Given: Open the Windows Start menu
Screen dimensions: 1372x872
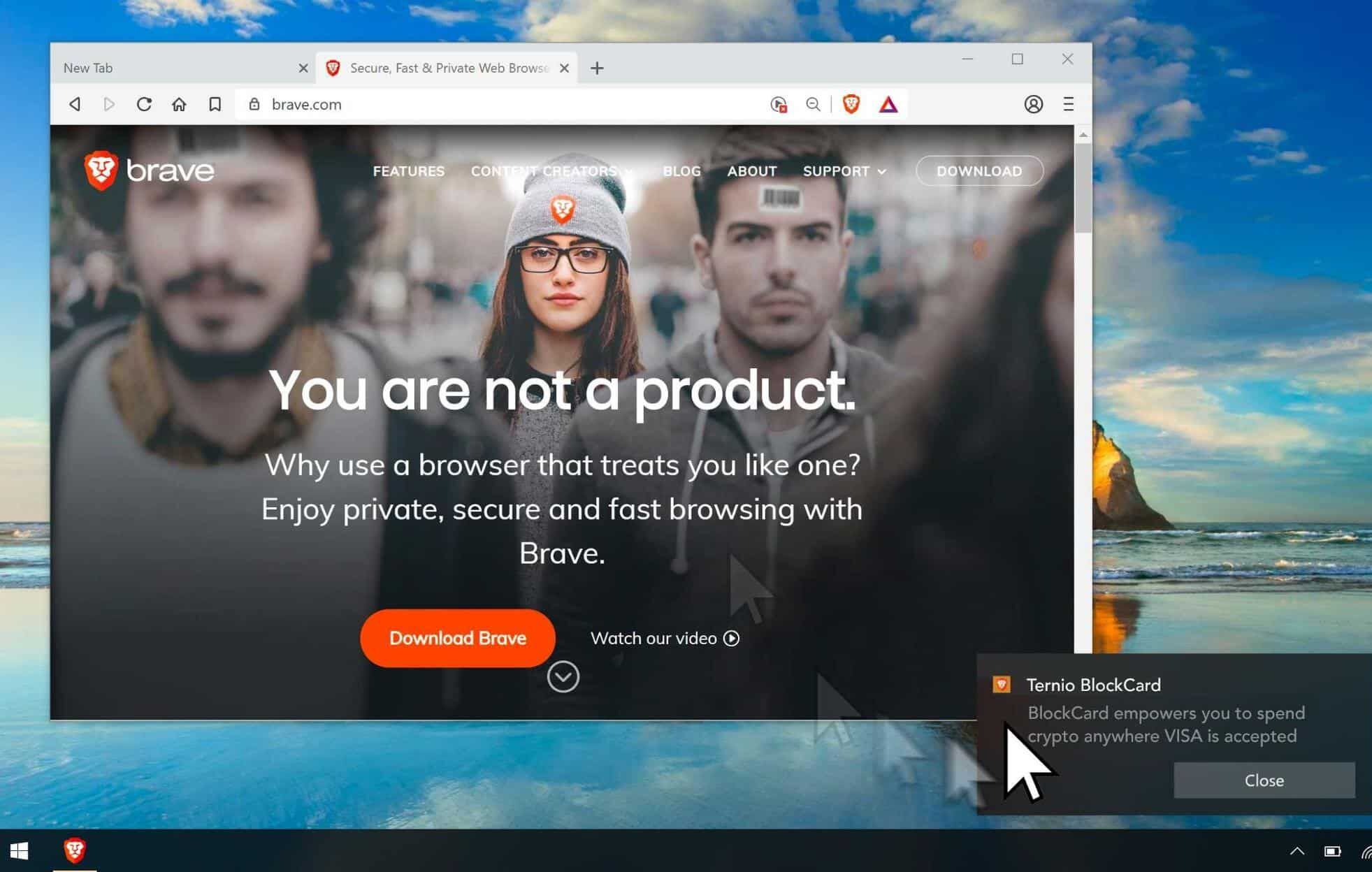Looking at the screenshot, I should click(x=20, y=850).
